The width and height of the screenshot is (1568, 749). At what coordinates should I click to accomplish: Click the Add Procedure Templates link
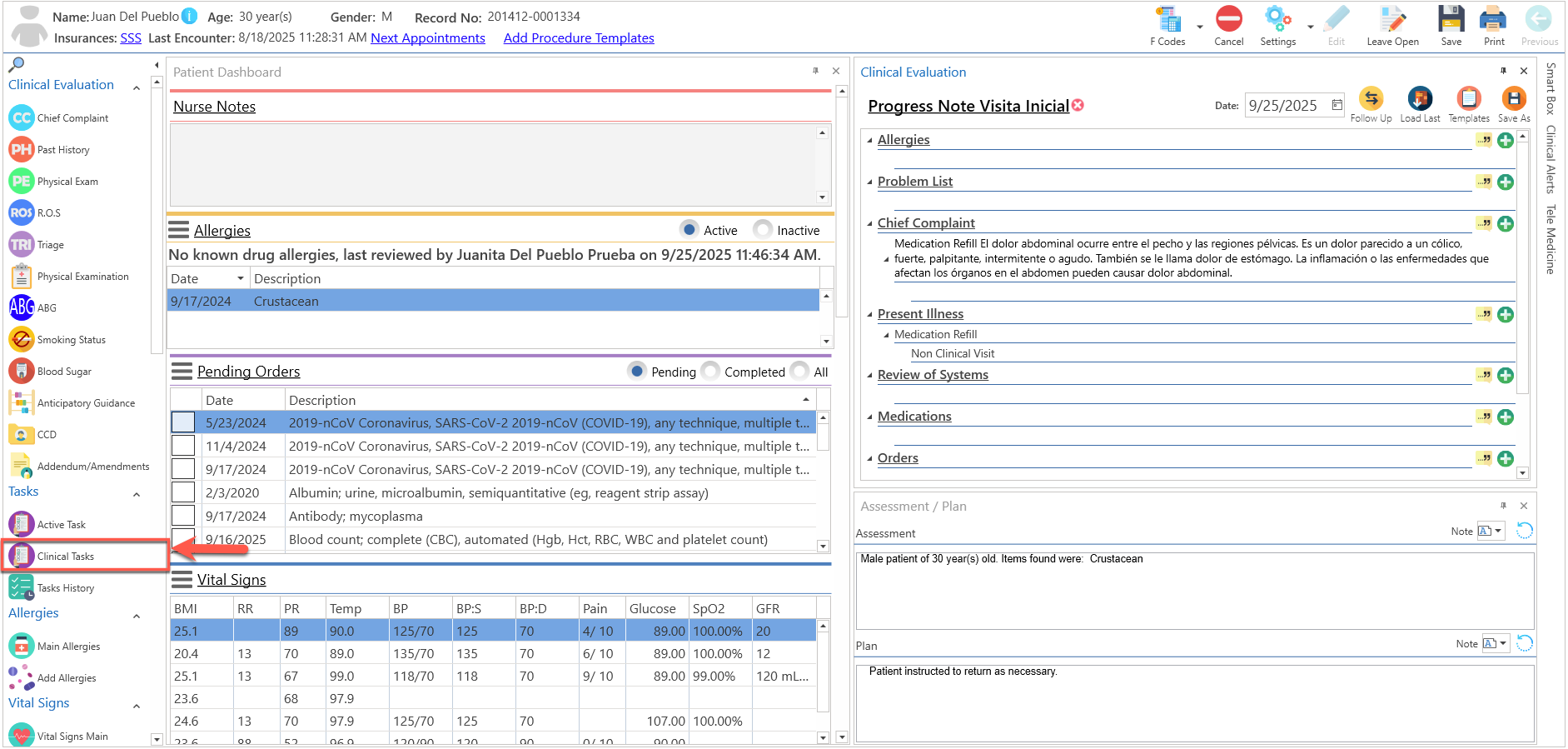click(x=579, y=38)
